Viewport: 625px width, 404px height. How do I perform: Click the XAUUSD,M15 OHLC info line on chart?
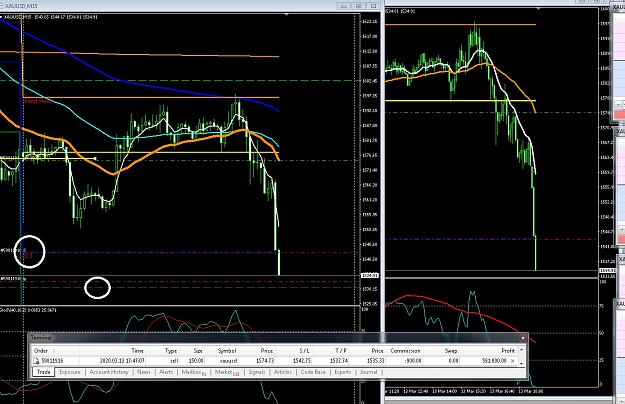[51, 17]
